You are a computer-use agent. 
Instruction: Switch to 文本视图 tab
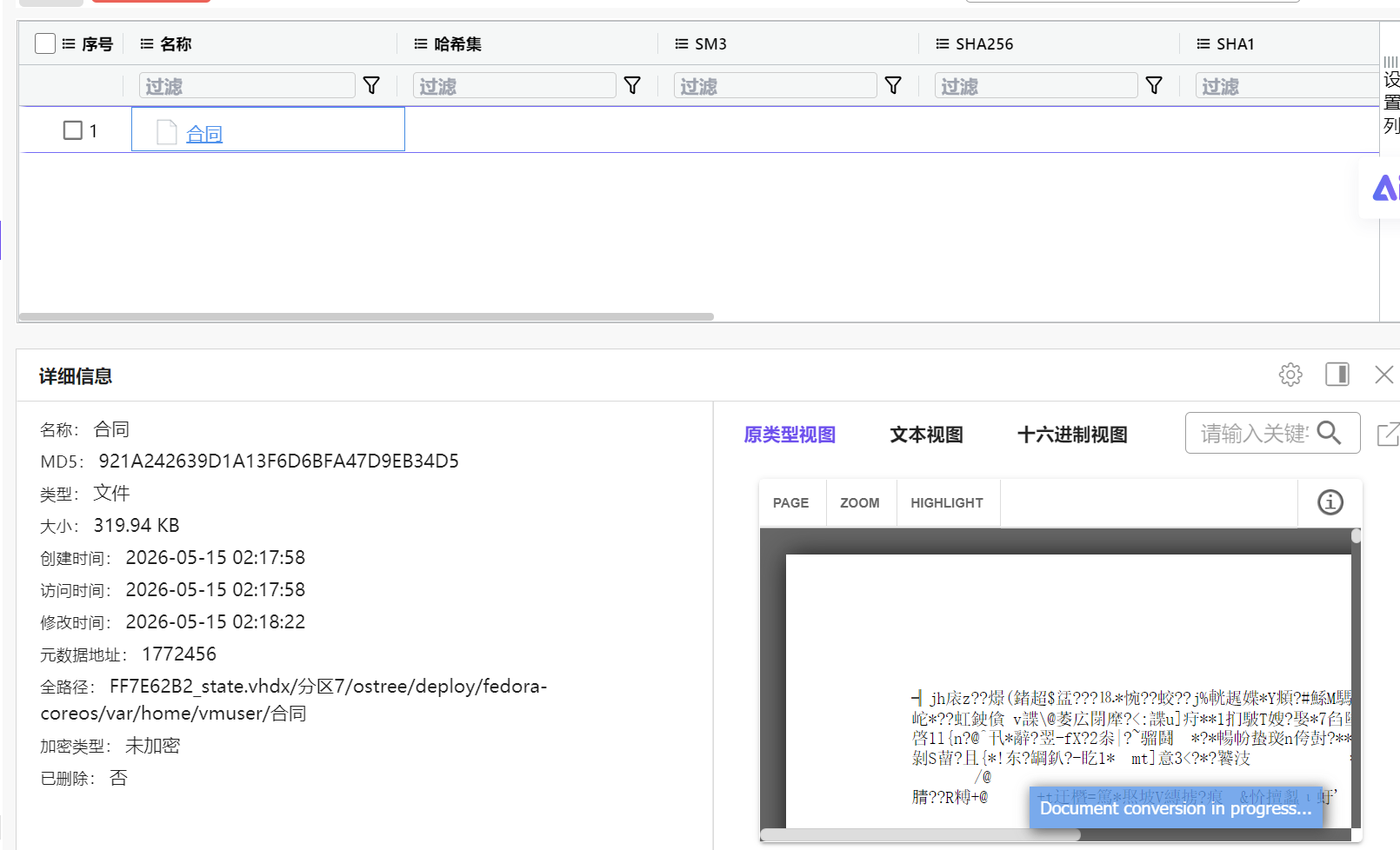pyautogui.click(x=927, y=435)
